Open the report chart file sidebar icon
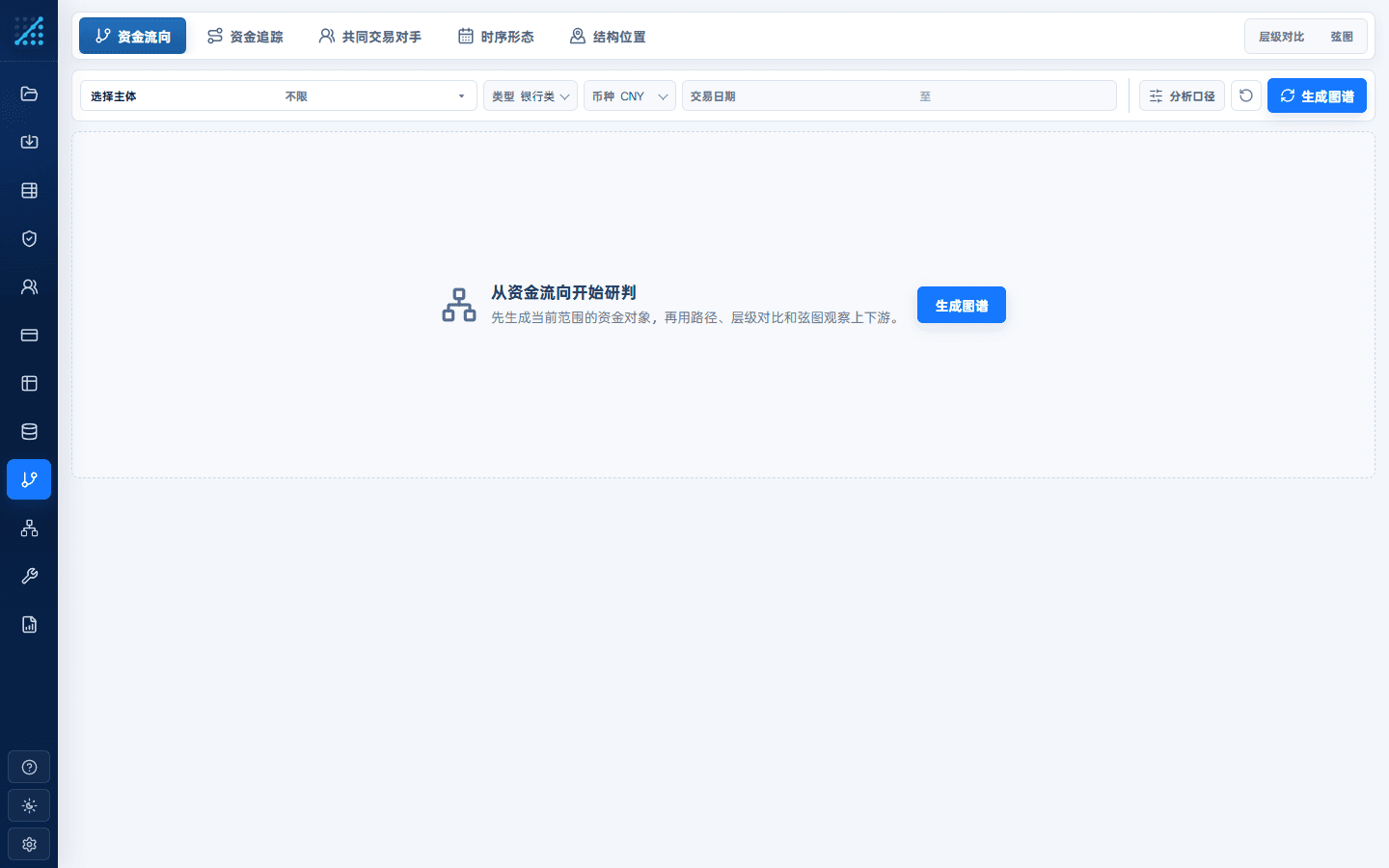This screenshot has width=1389, height=868. coord(29,624)
